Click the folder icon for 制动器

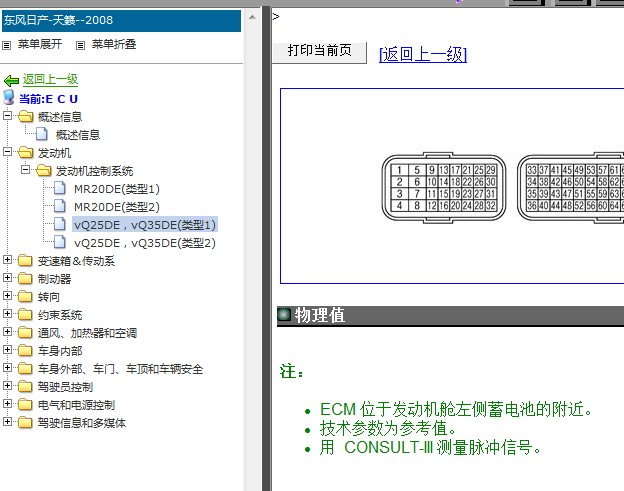pos(25,278)
